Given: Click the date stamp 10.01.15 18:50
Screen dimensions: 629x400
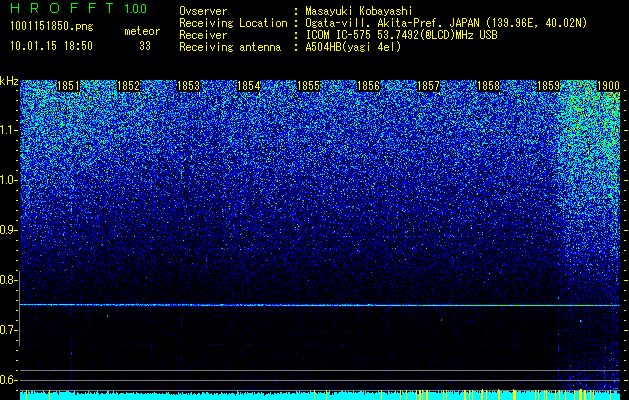Looking at the screenshot, I should tap(51, 46).
